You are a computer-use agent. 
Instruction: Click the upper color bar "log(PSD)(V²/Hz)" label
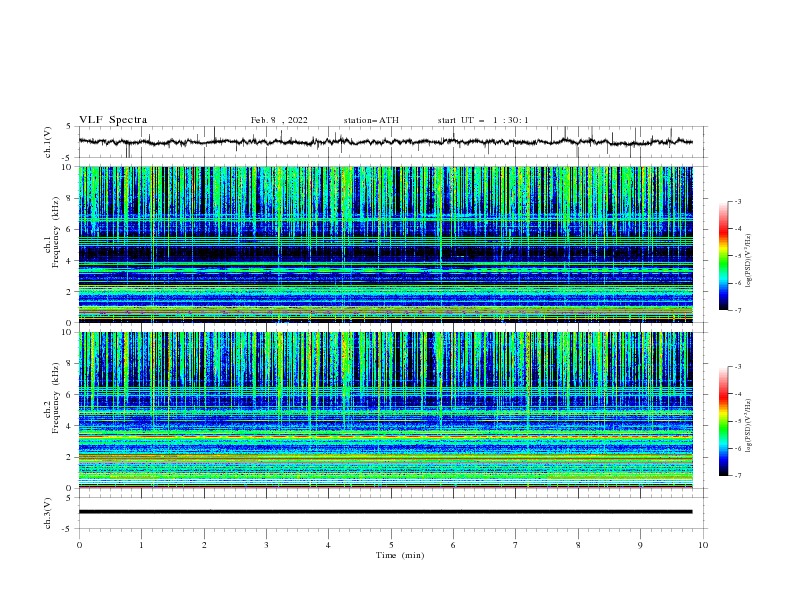point(748,261)
